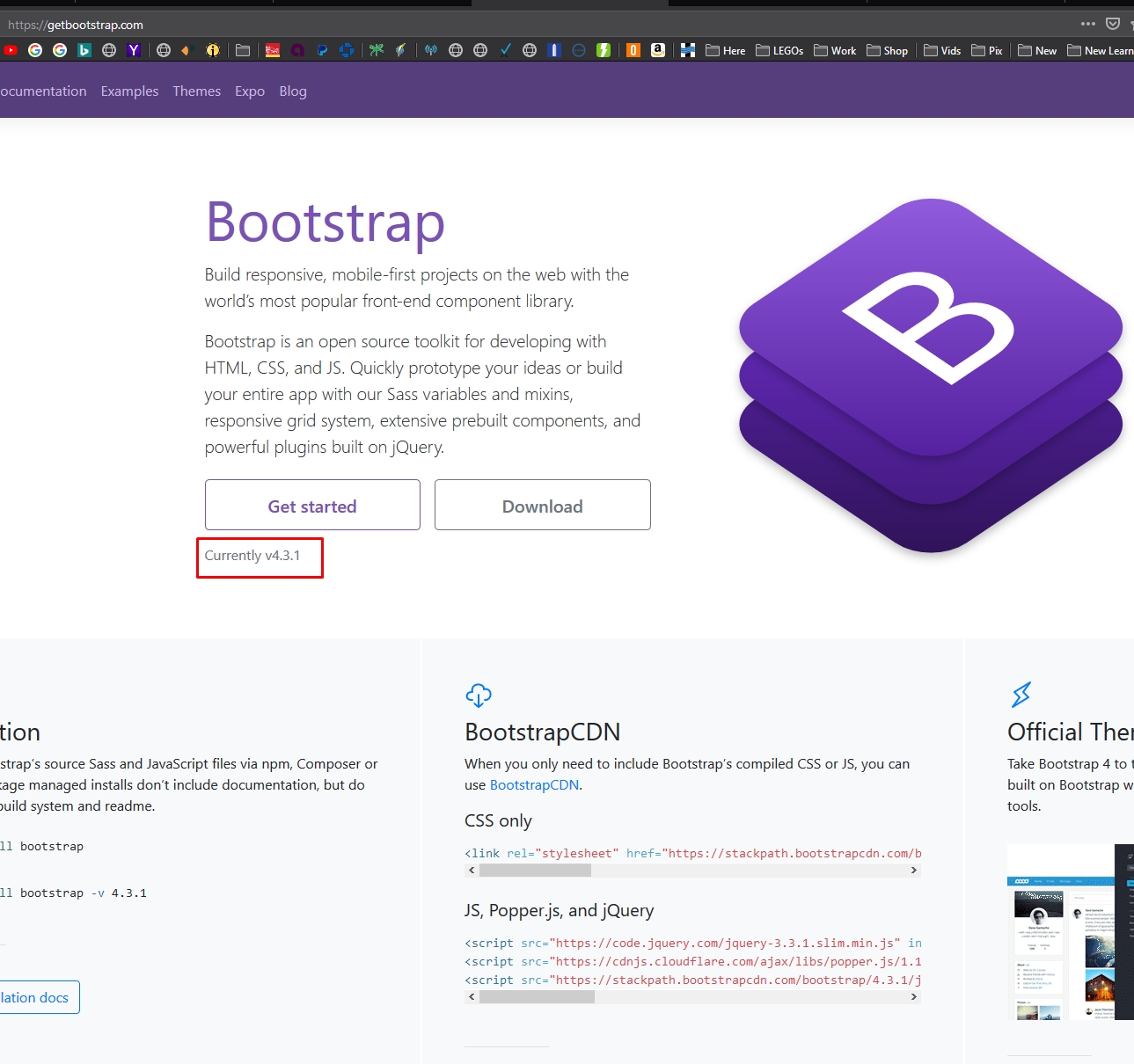Open the Themes navigation link

(x=196, y=91)
